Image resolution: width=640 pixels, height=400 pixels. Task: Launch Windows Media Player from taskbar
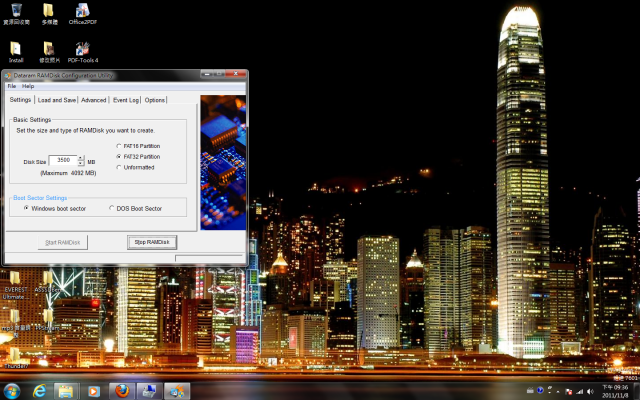click(93, 391)
